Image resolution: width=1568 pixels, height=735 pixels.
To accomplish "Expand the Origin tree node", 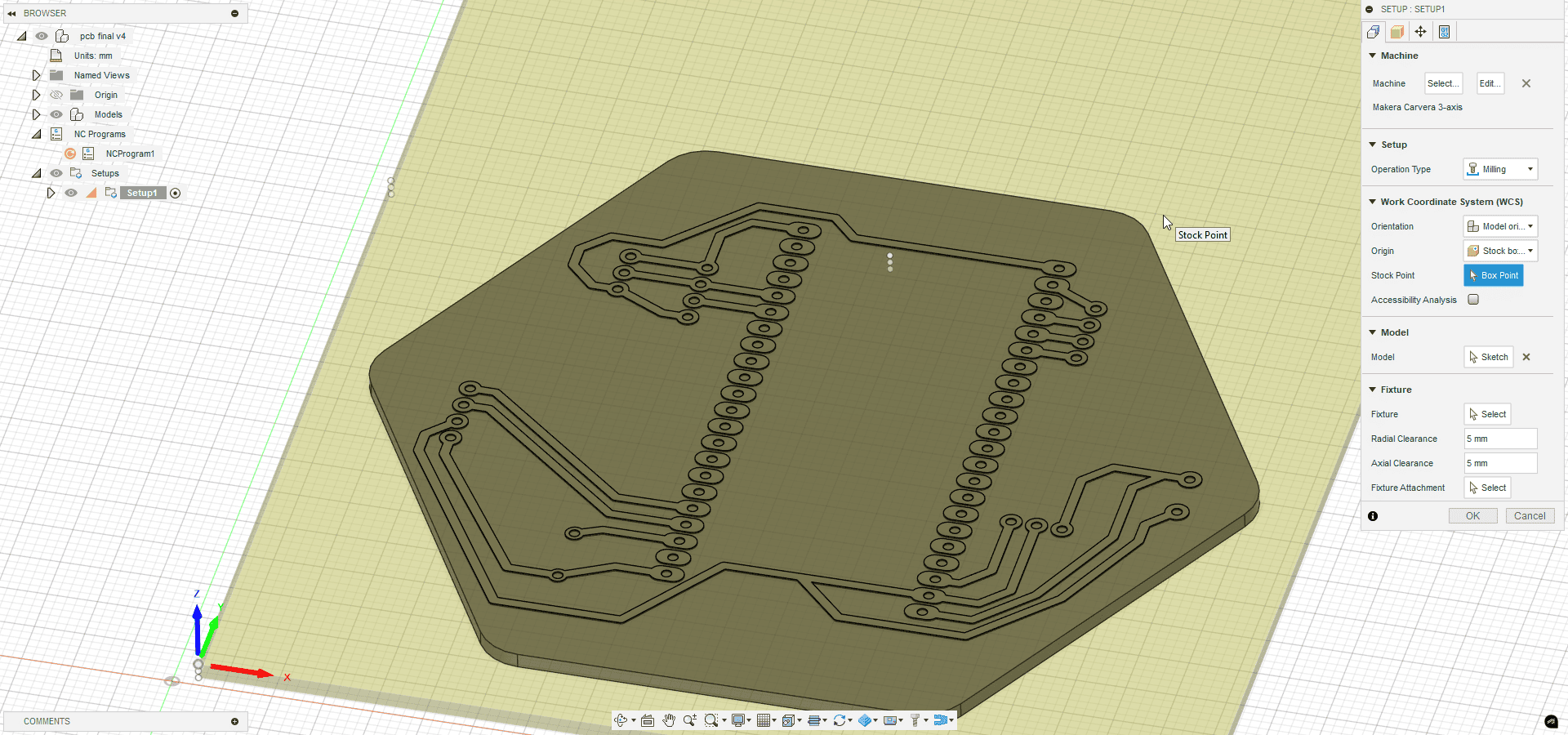I will coord(36,95).
